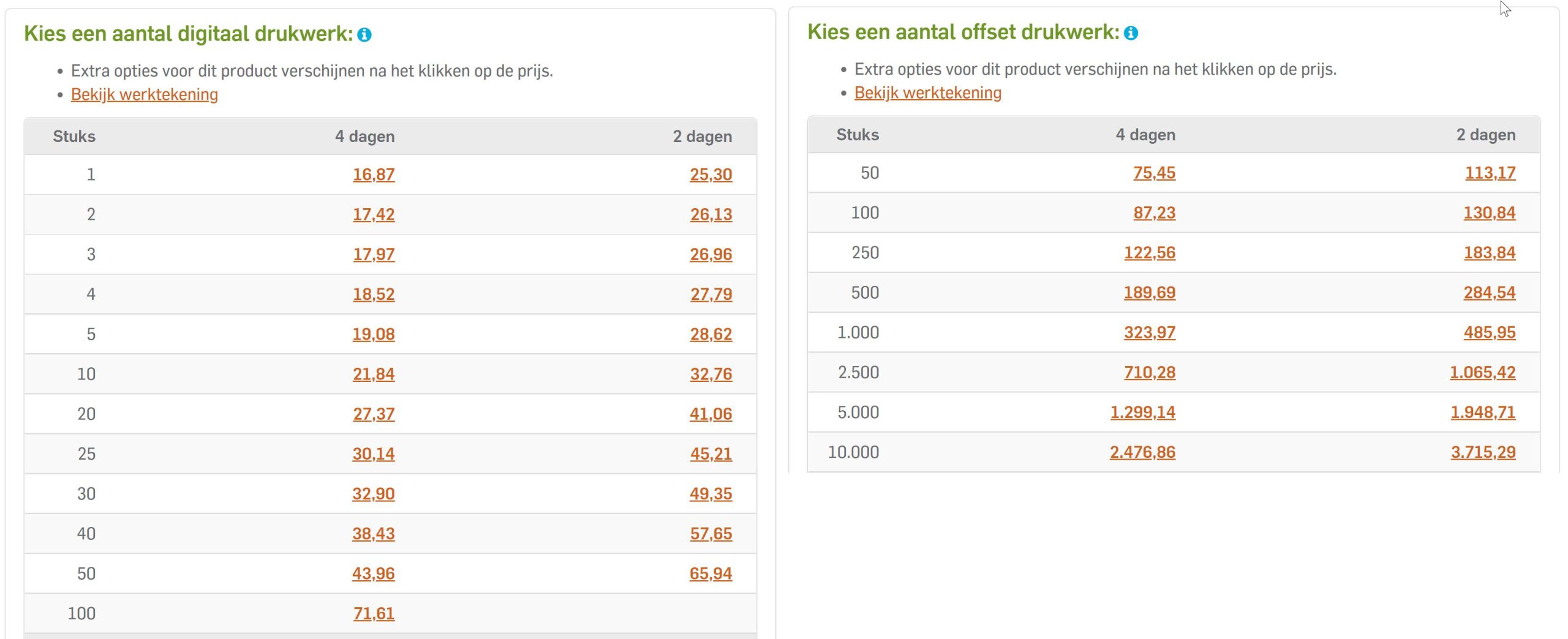Click info icon beside offset drukwerk heading
The width and height of the screenshot is (1568, 639).
[1131, 33]
